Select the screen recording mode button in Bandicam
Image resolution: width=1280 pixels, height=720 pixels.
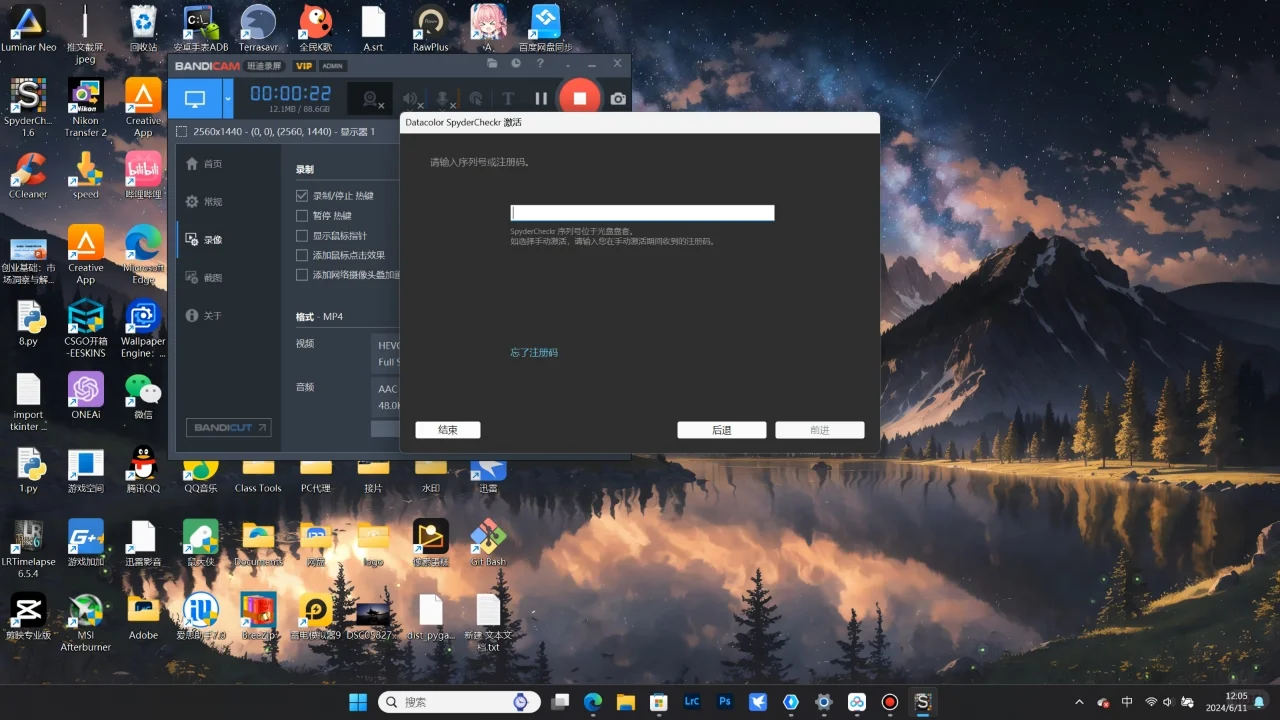point(195,99)
